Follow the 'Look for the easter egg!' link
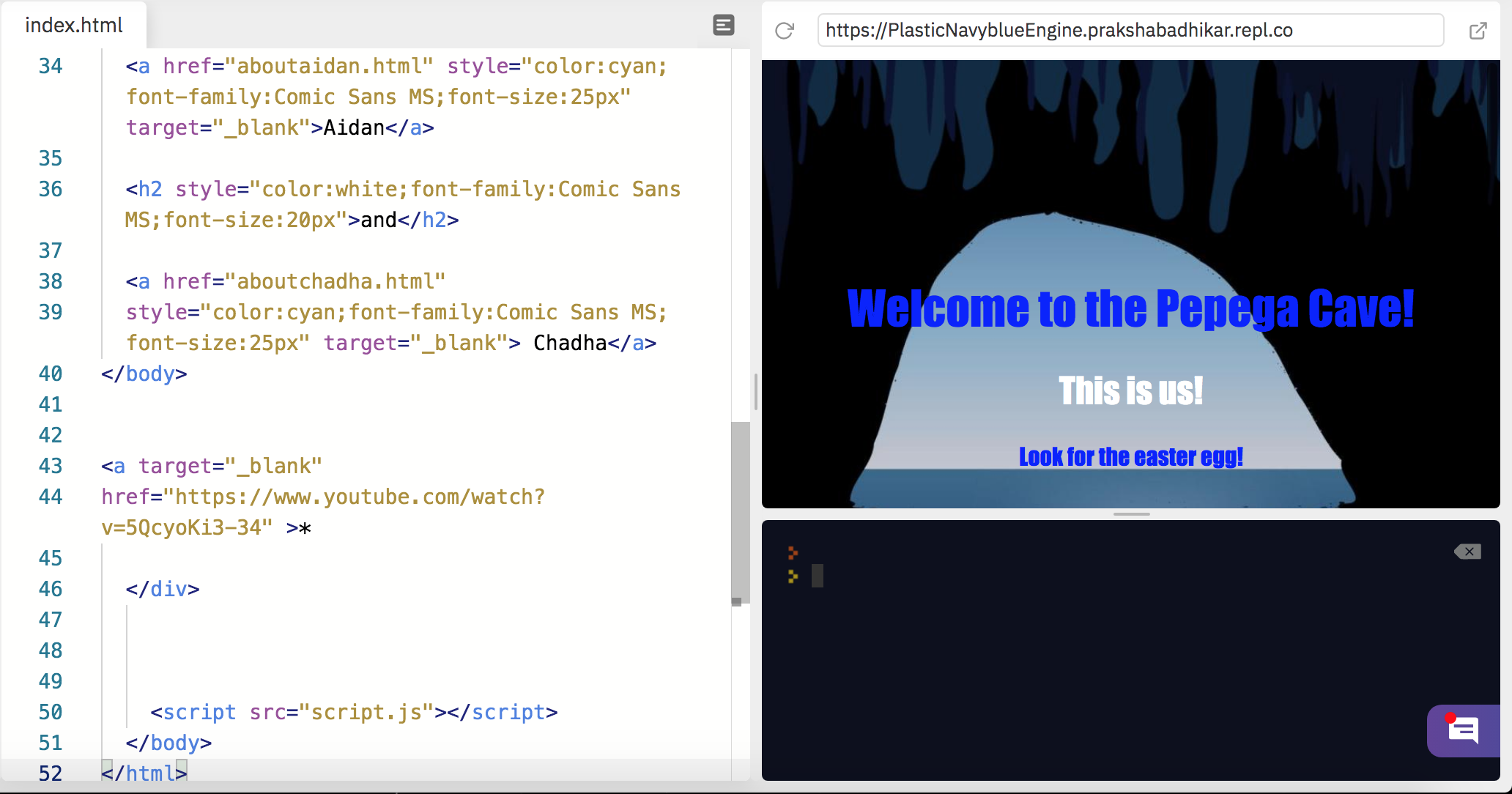 tap(1130, 457)
